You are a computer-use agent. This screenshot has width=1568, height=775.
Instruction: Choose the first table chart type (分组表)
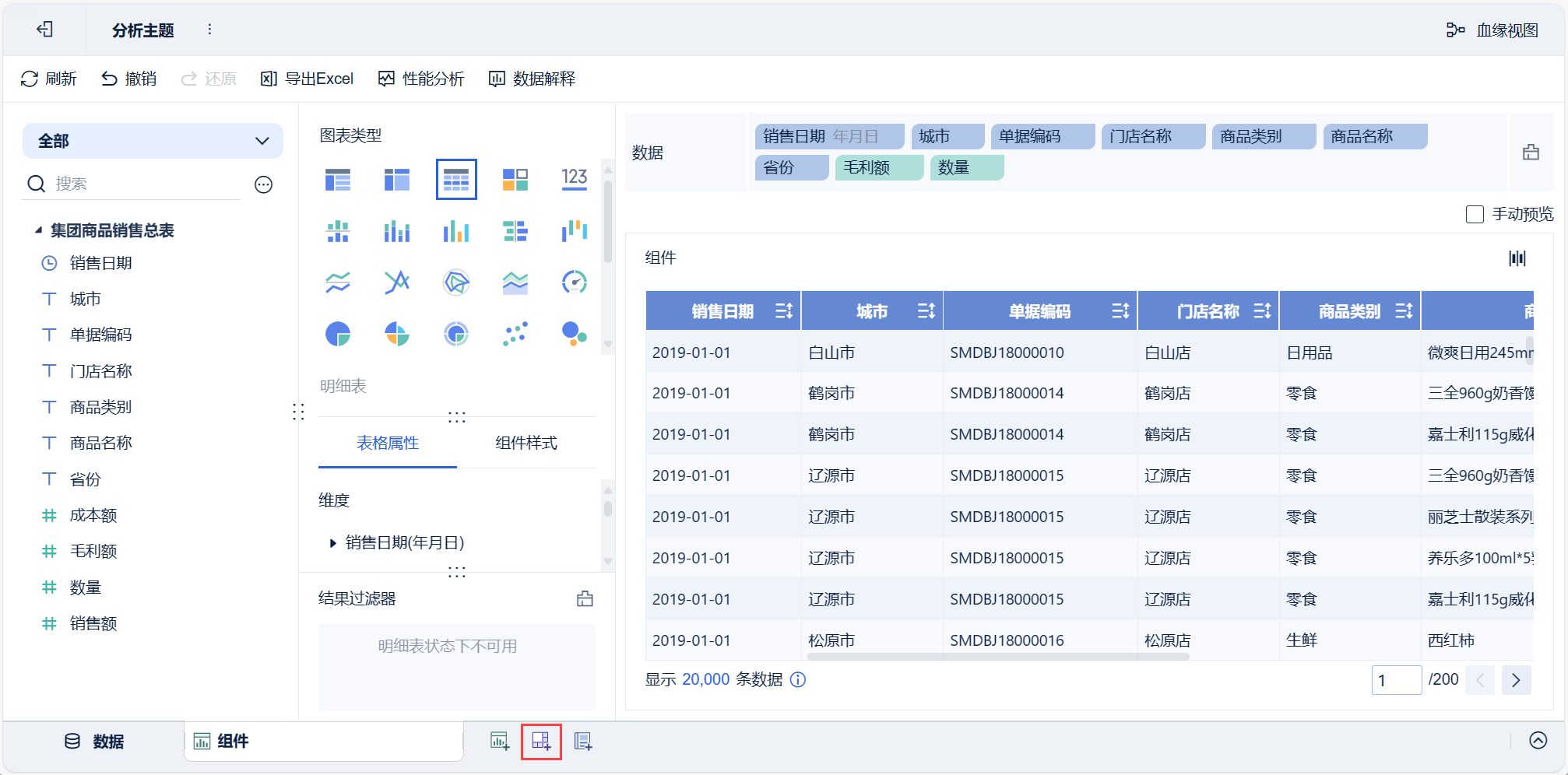tap(338, 180)
